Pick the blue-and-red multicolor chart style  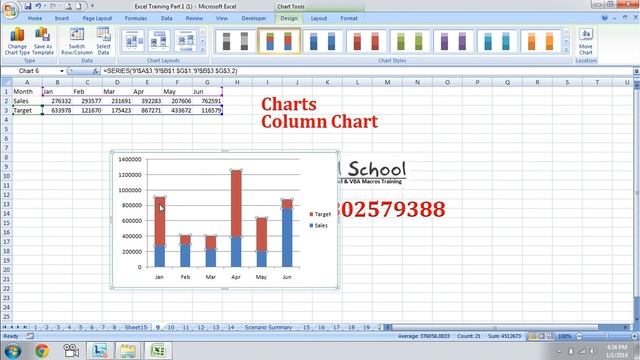tap(279, 41)
